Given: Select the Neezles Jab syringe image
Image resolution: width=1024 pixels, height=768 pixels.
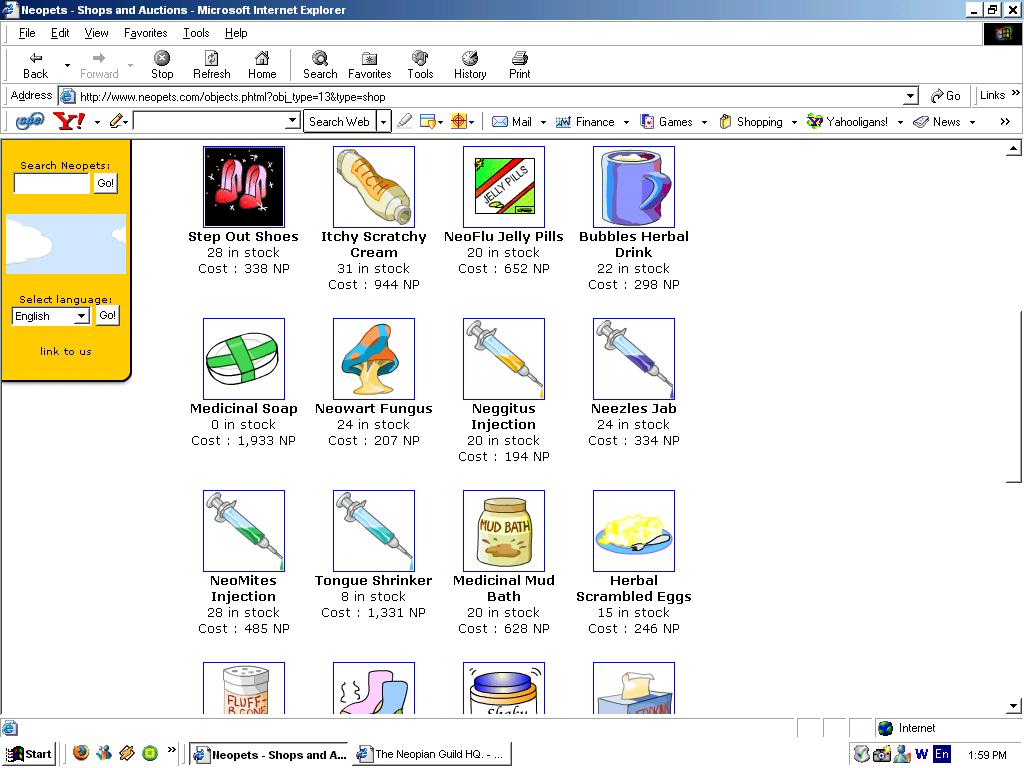Looking at the screenshot, I should pyautogui.click(x=633, y=359).
